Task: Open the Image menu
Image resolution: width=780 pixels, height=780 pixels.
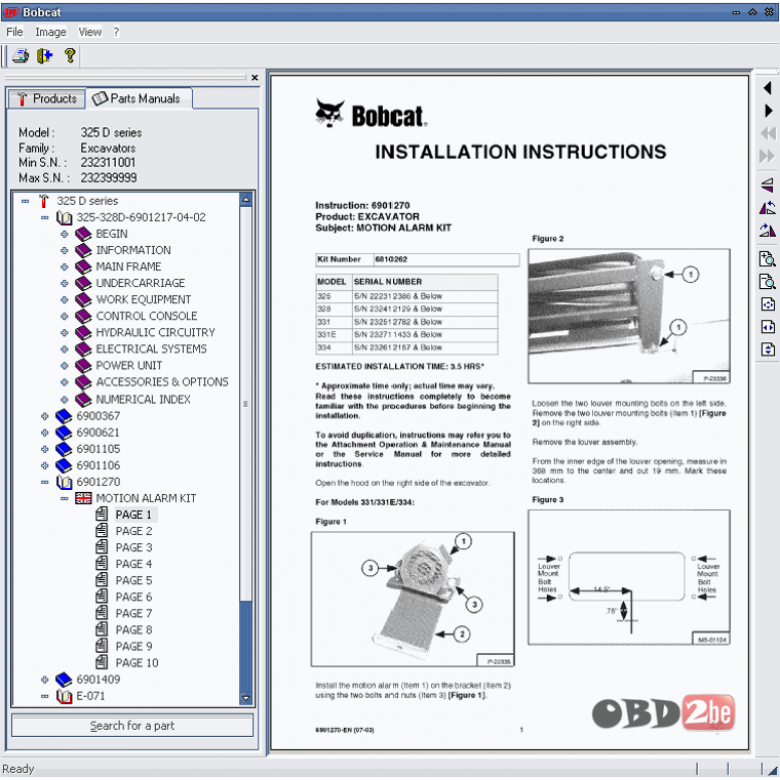Action: [x=51, y=32]
